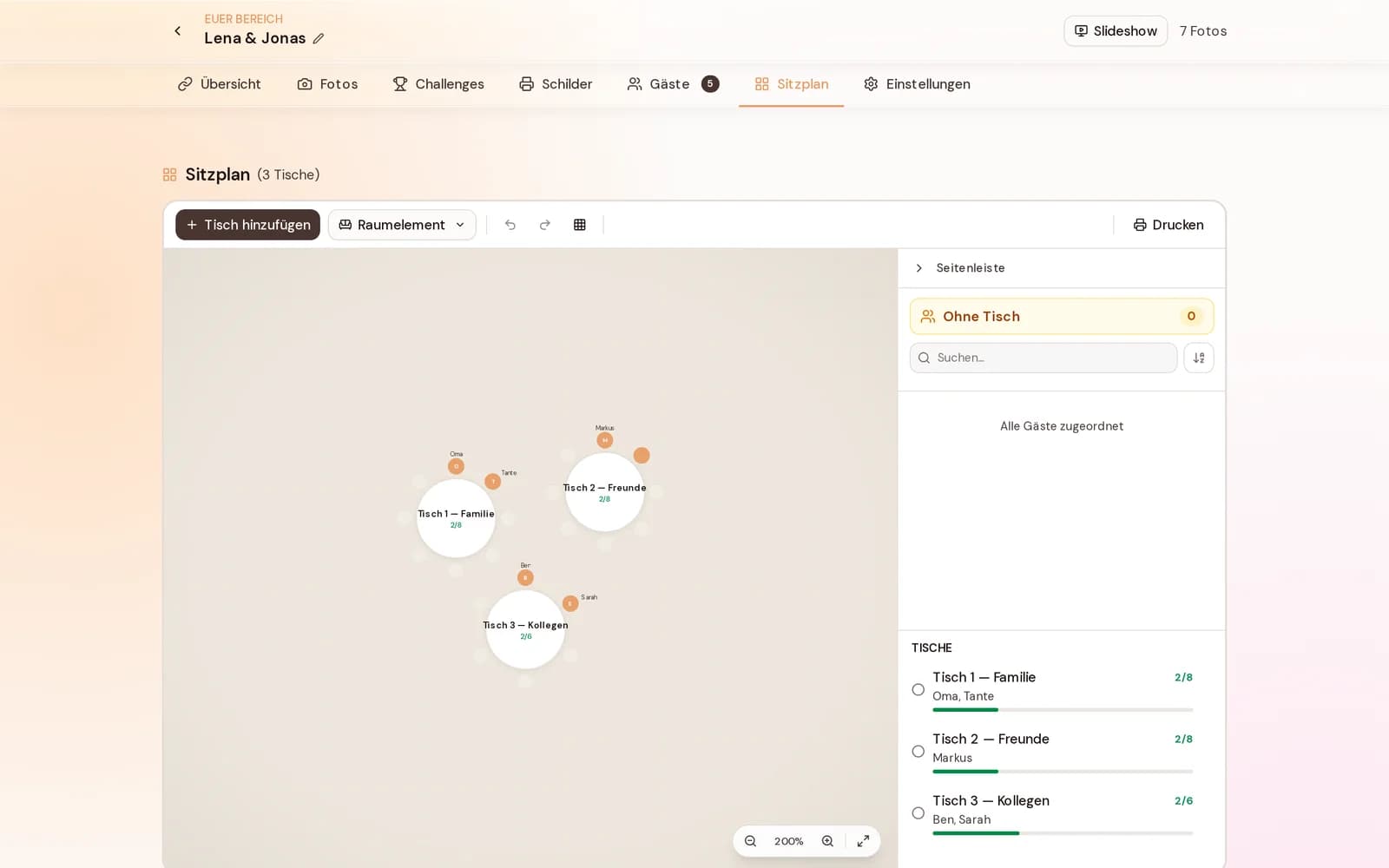Click the Ben, Sarah guest names
The image size is (1389, 868).
coord(962,819)
